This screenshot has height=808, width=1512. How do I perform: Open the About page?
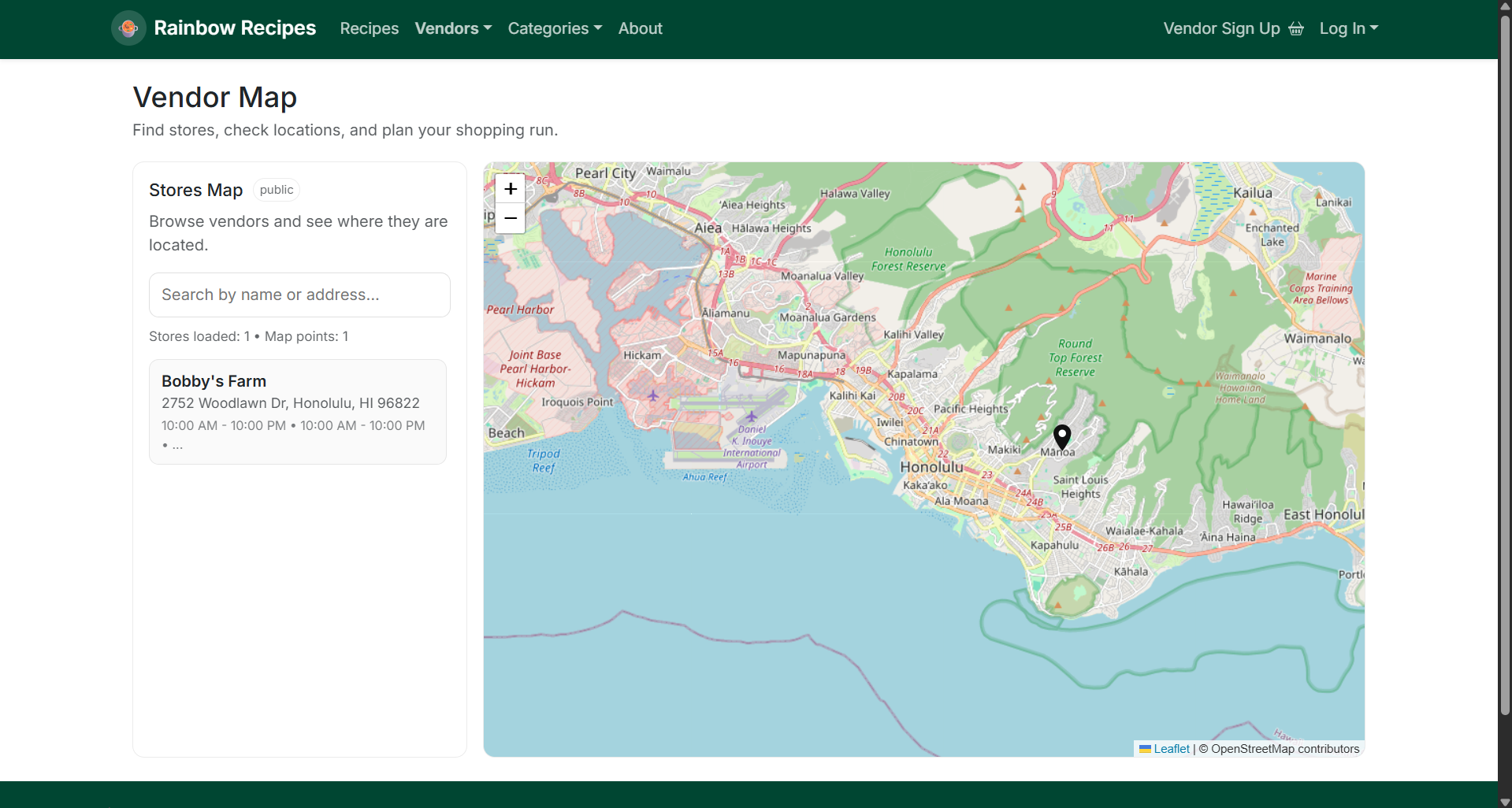tap(640, 28)
